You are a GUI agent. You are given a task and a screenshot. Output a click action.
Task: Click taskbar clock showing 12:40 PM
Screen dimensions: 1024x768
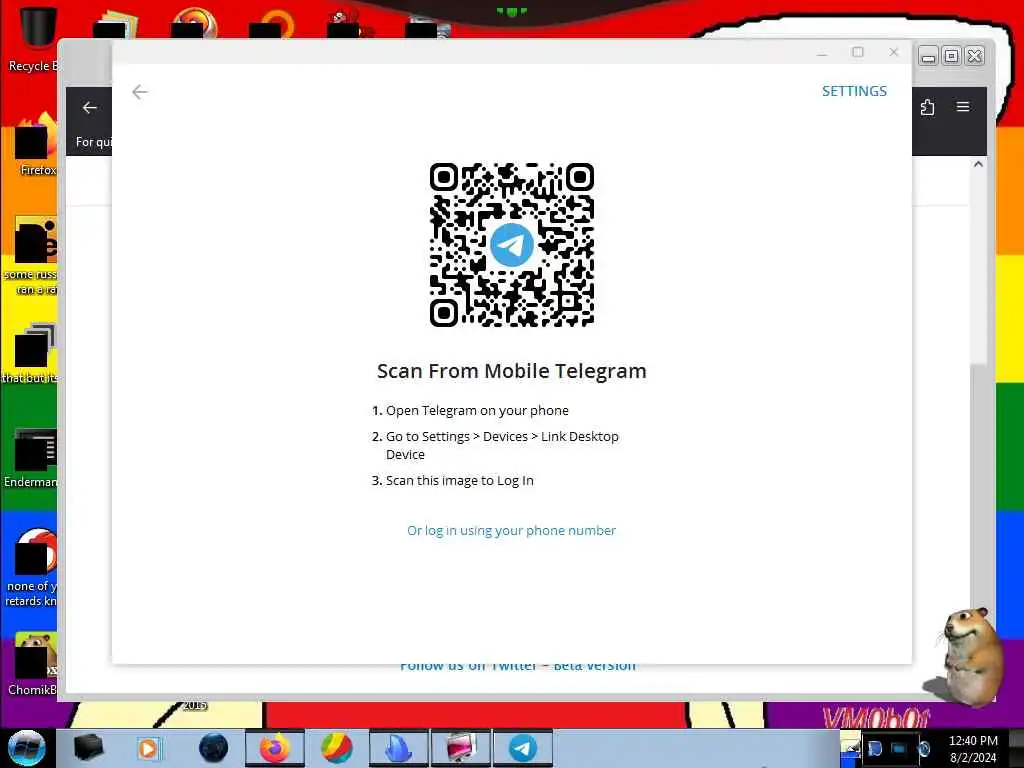click(973, 741)
